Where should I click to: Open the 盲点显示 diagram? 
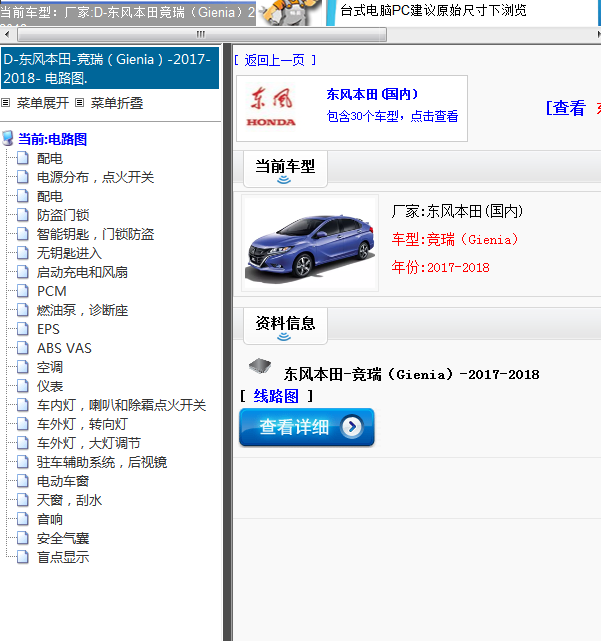(x=63, y=557)
